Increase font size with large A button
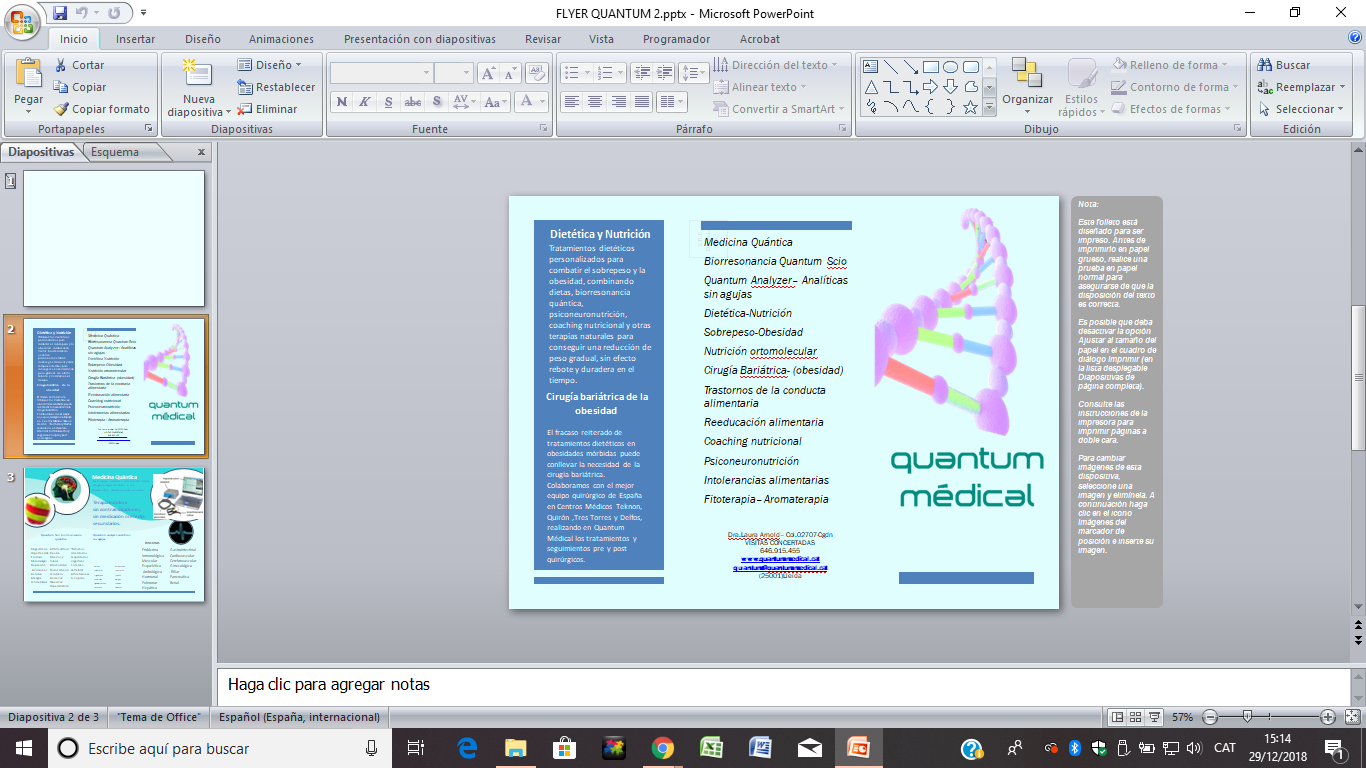This screenshot has height=768, width=1366. (x=487, y=73)
